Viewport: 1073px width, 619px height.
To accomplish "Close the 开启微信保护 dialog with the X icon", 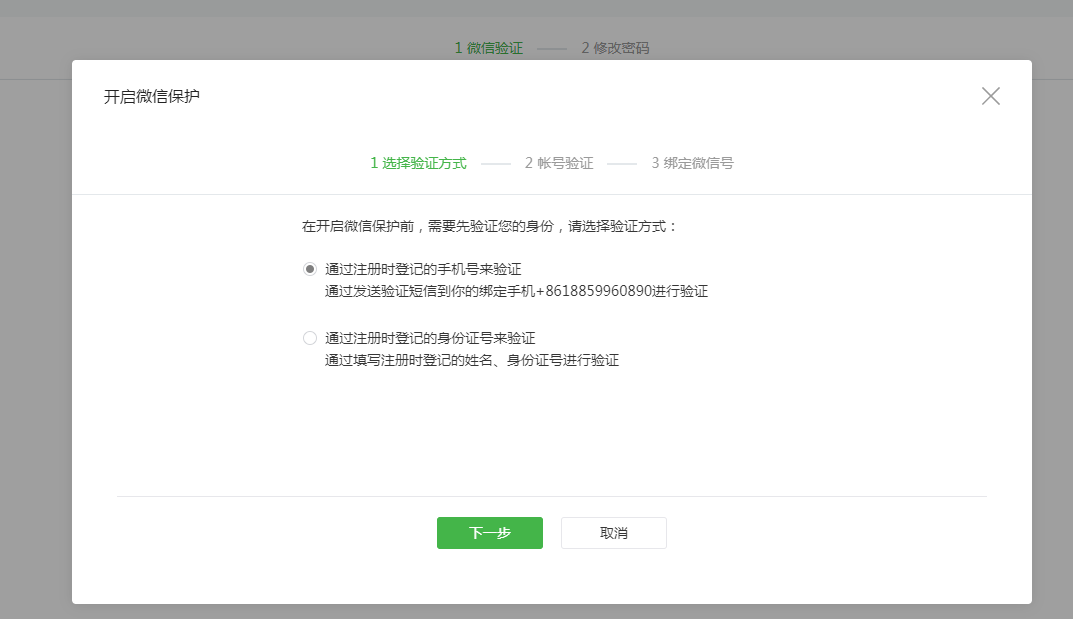I will tap(990, 96).
